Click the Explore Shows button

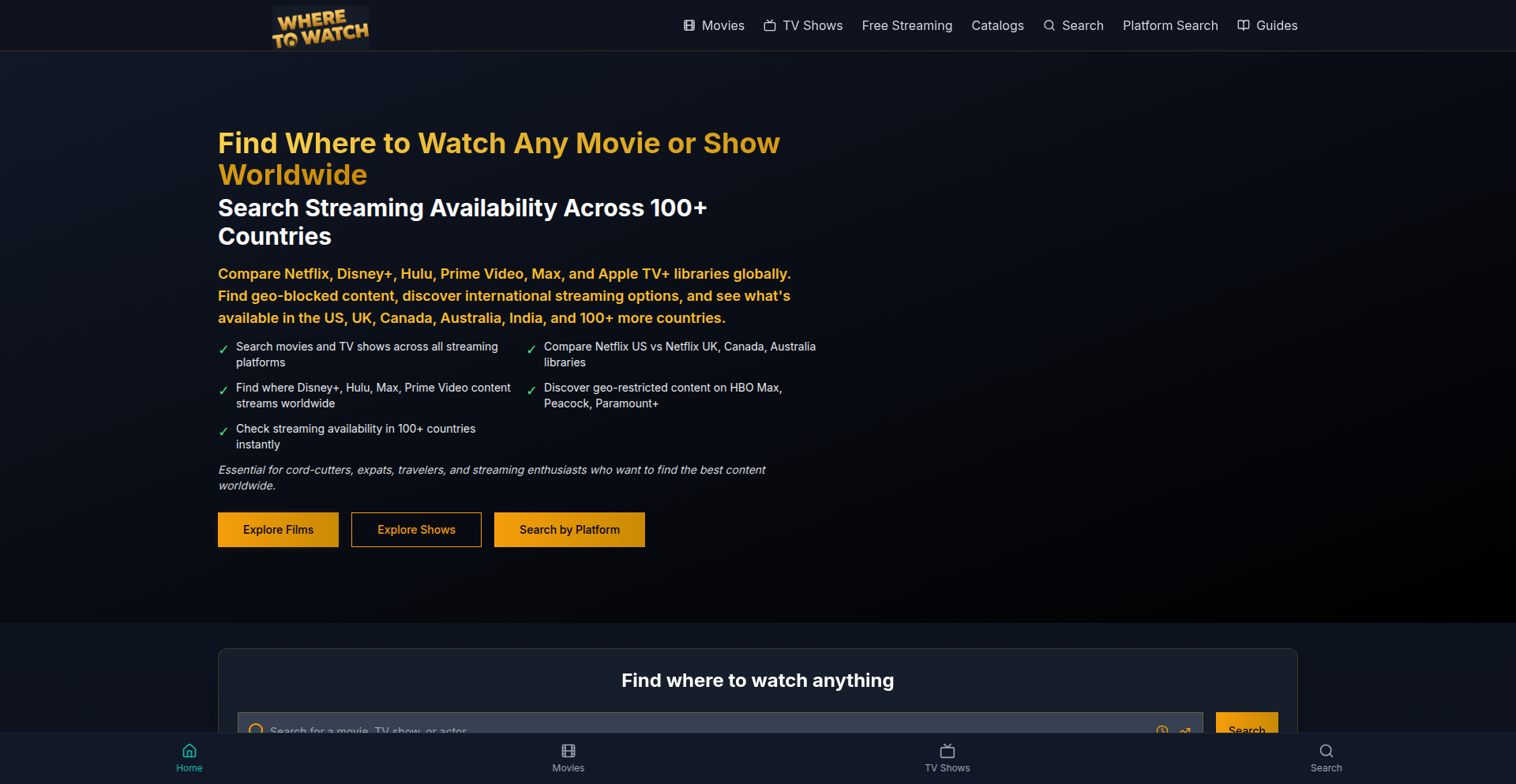[x=416, y=530]
